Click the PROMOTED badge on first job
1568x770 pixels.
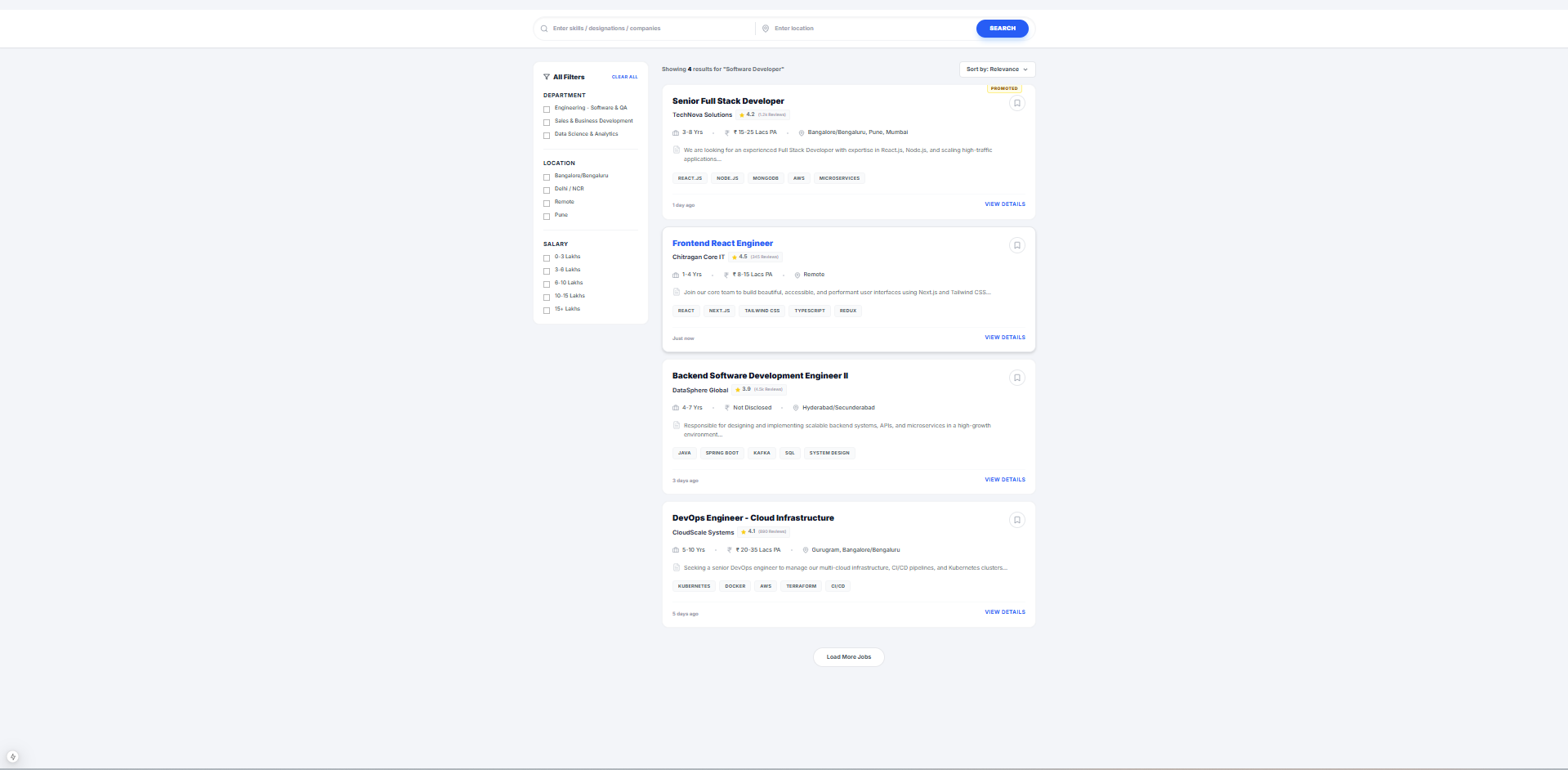pos(1004,88)
